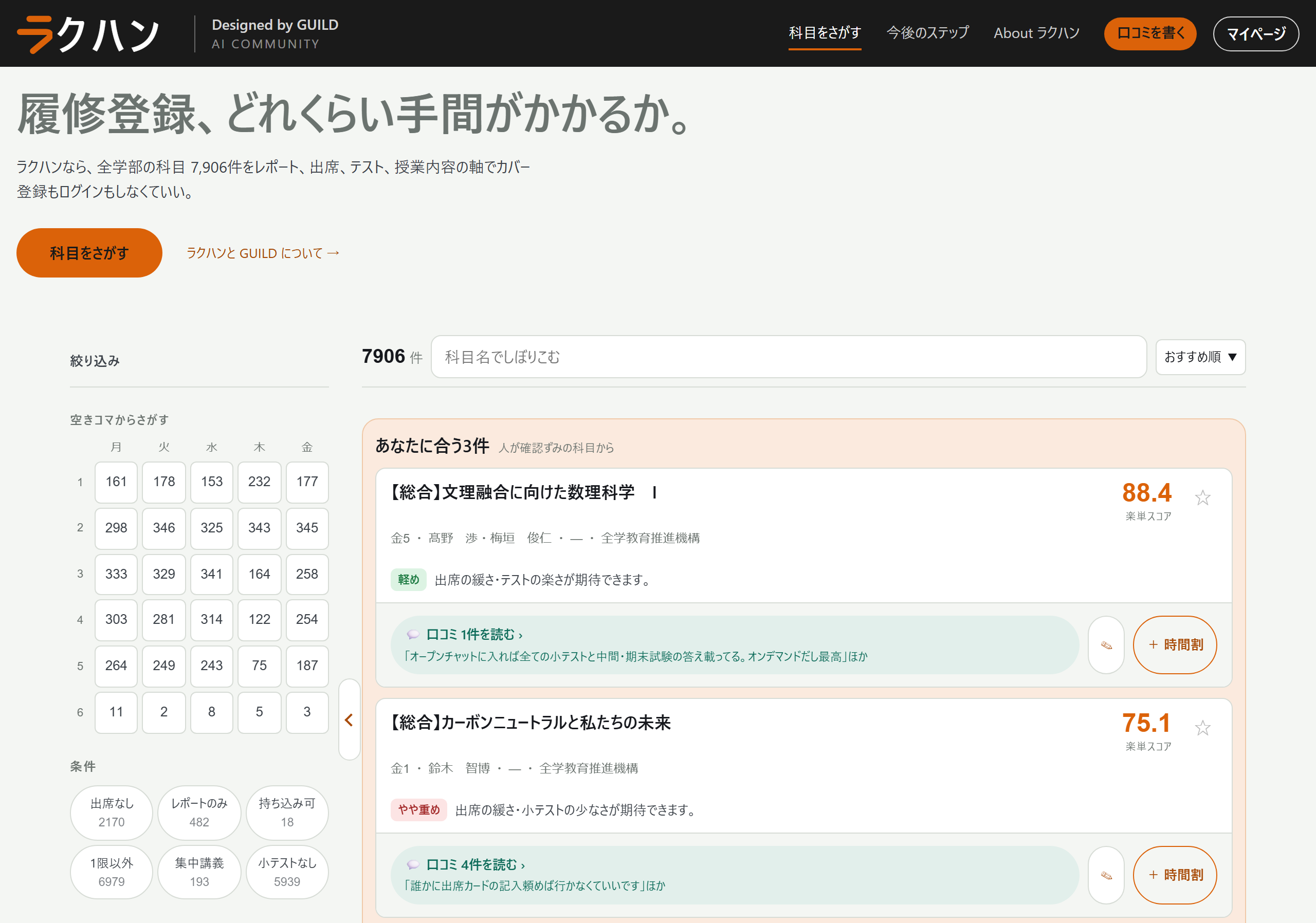The image size is (1316, 923).
Task: Open 【総合】カーボンニュートラルと私たちの未来 course title
Action: (x=530, y=723)
